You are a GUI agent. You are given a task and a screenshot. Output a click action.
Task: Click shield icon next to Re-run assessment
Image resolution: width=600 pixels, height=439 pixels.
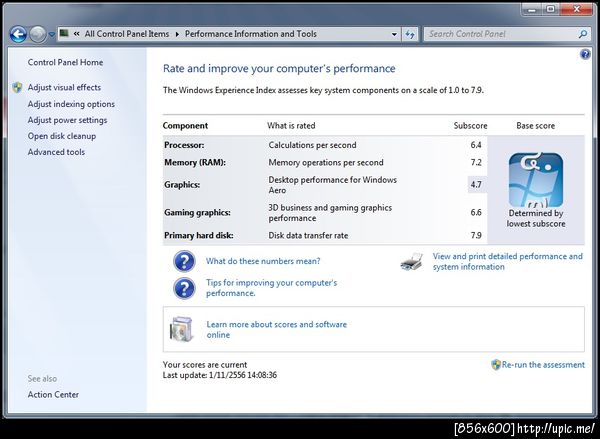tap(496, 365)
